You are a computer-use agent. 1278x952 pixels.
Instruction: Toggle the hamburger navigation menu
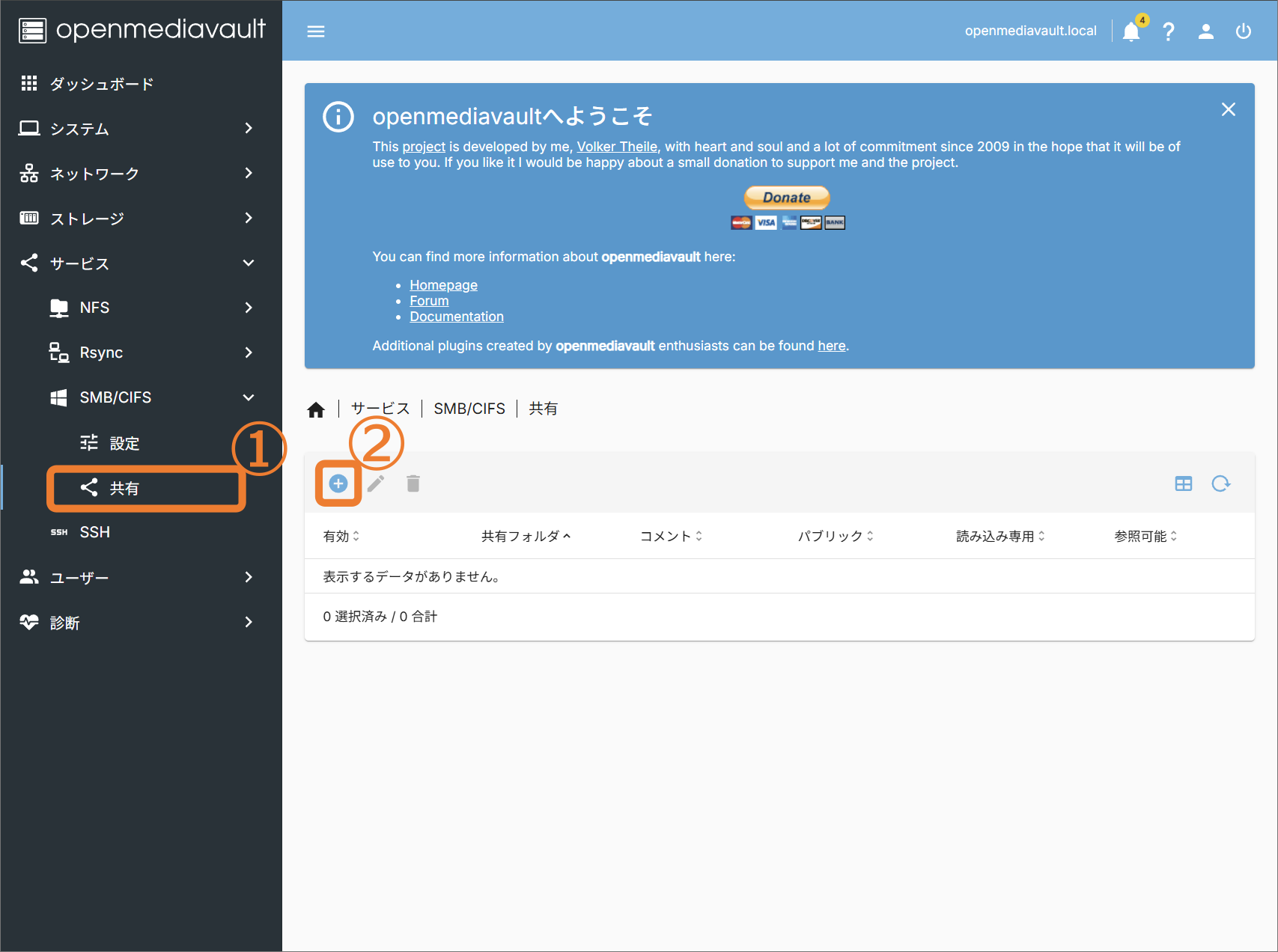click(316, 31)
